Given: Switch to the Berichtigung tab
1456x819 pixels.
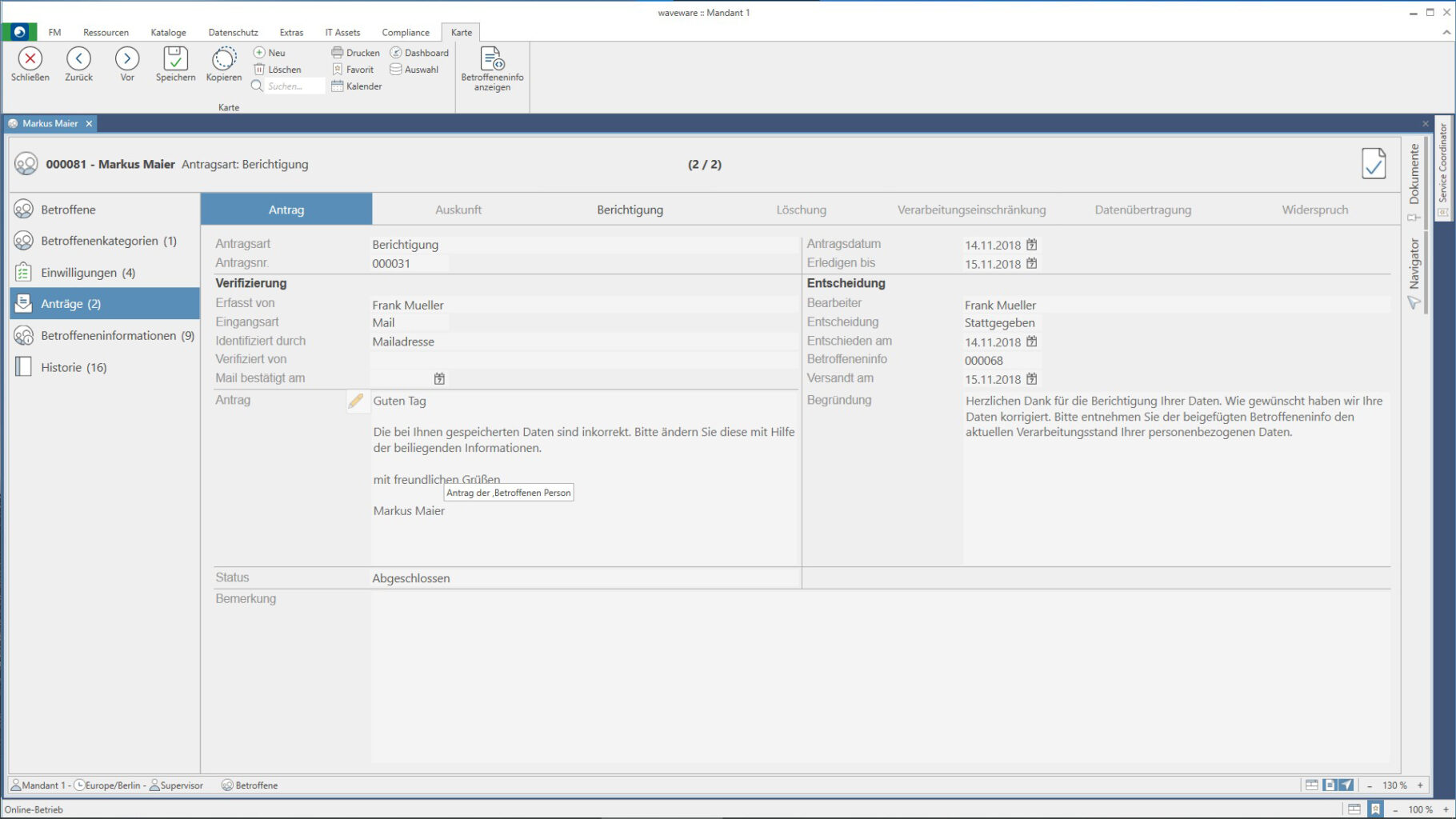Looking at the screenshot, I should pos(630,210).
